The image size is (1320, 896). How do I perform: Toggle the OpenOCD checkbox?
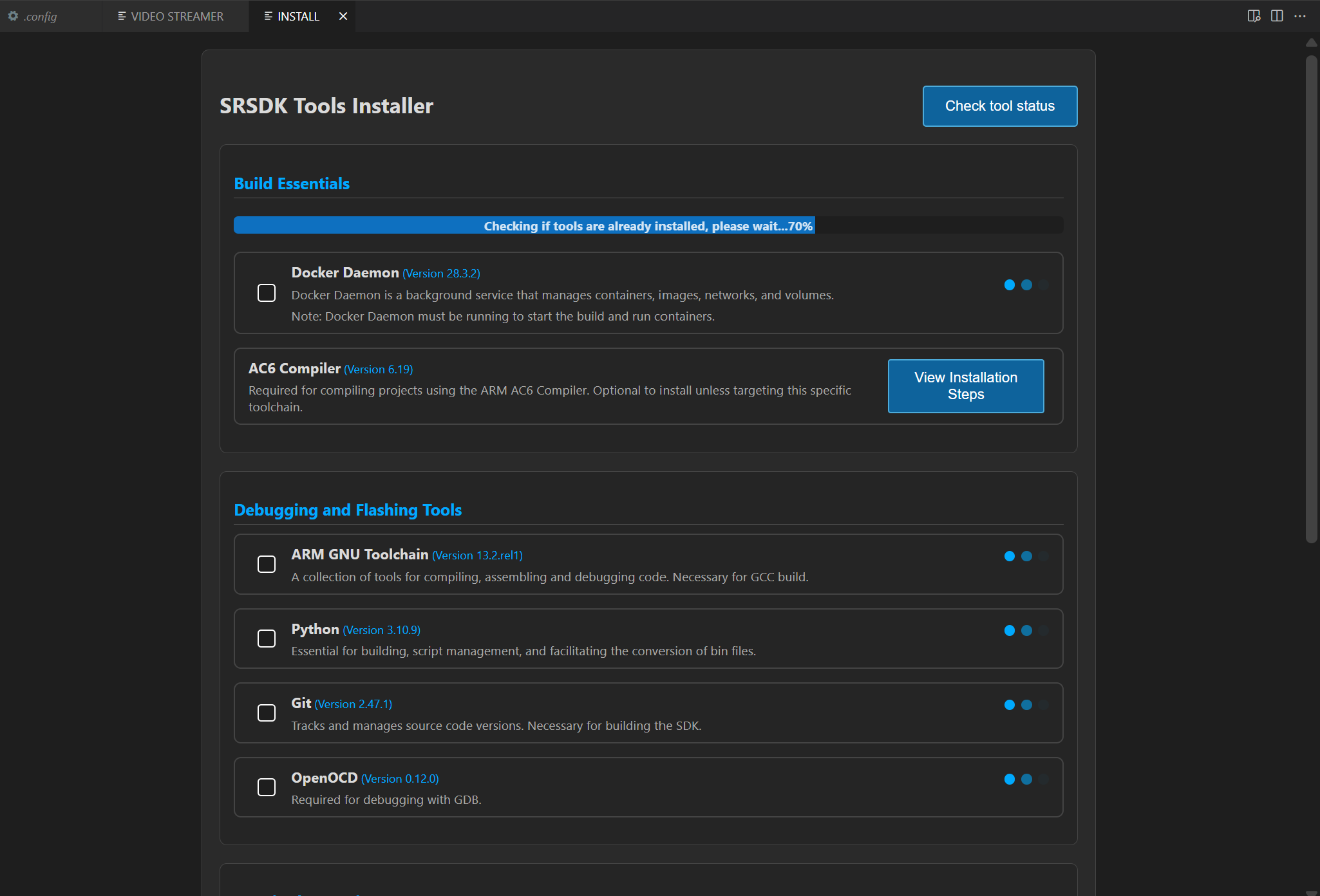[x=267, y=787]
